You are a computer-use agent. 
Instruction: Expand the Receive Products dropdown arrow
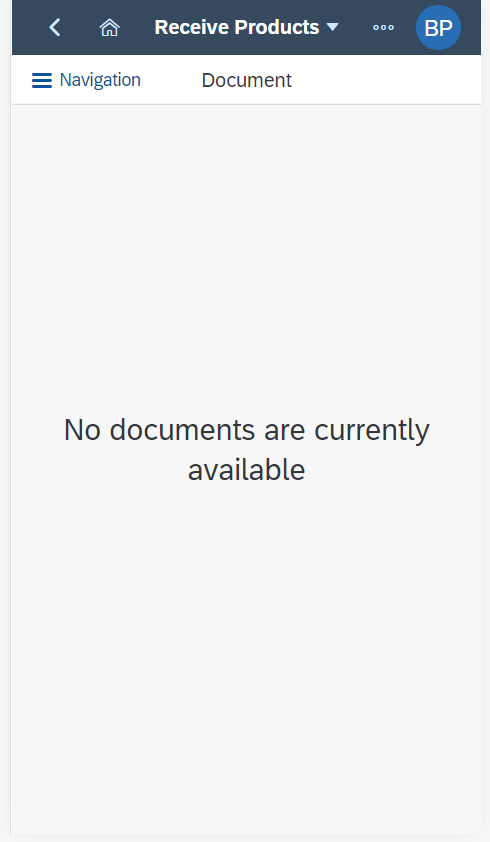pyautogui.click(x=333, y=27)
